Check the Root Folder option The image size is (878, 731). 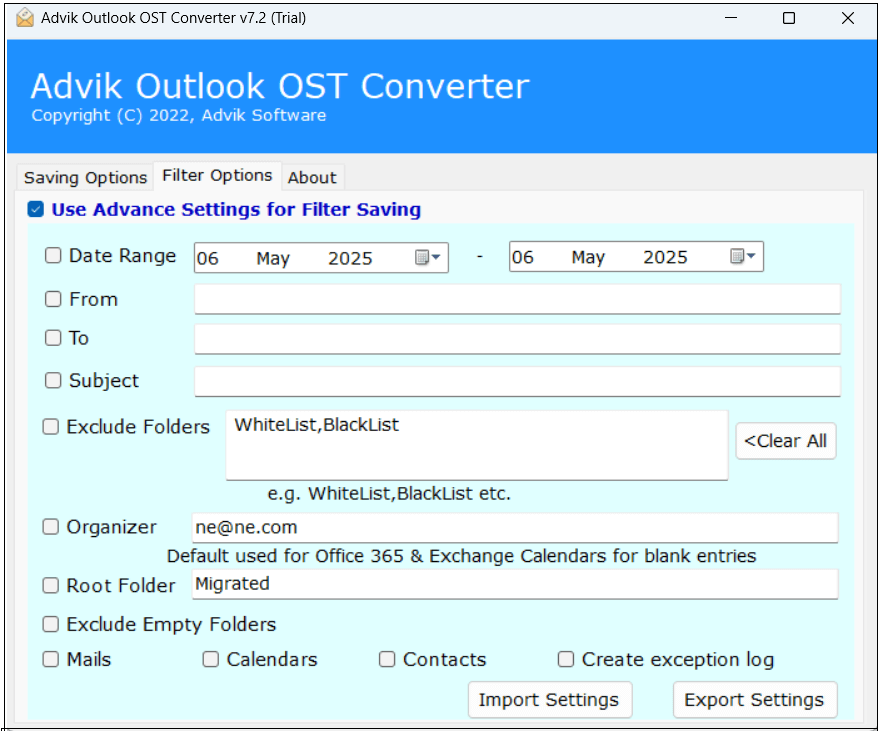[x=51, y=585]
